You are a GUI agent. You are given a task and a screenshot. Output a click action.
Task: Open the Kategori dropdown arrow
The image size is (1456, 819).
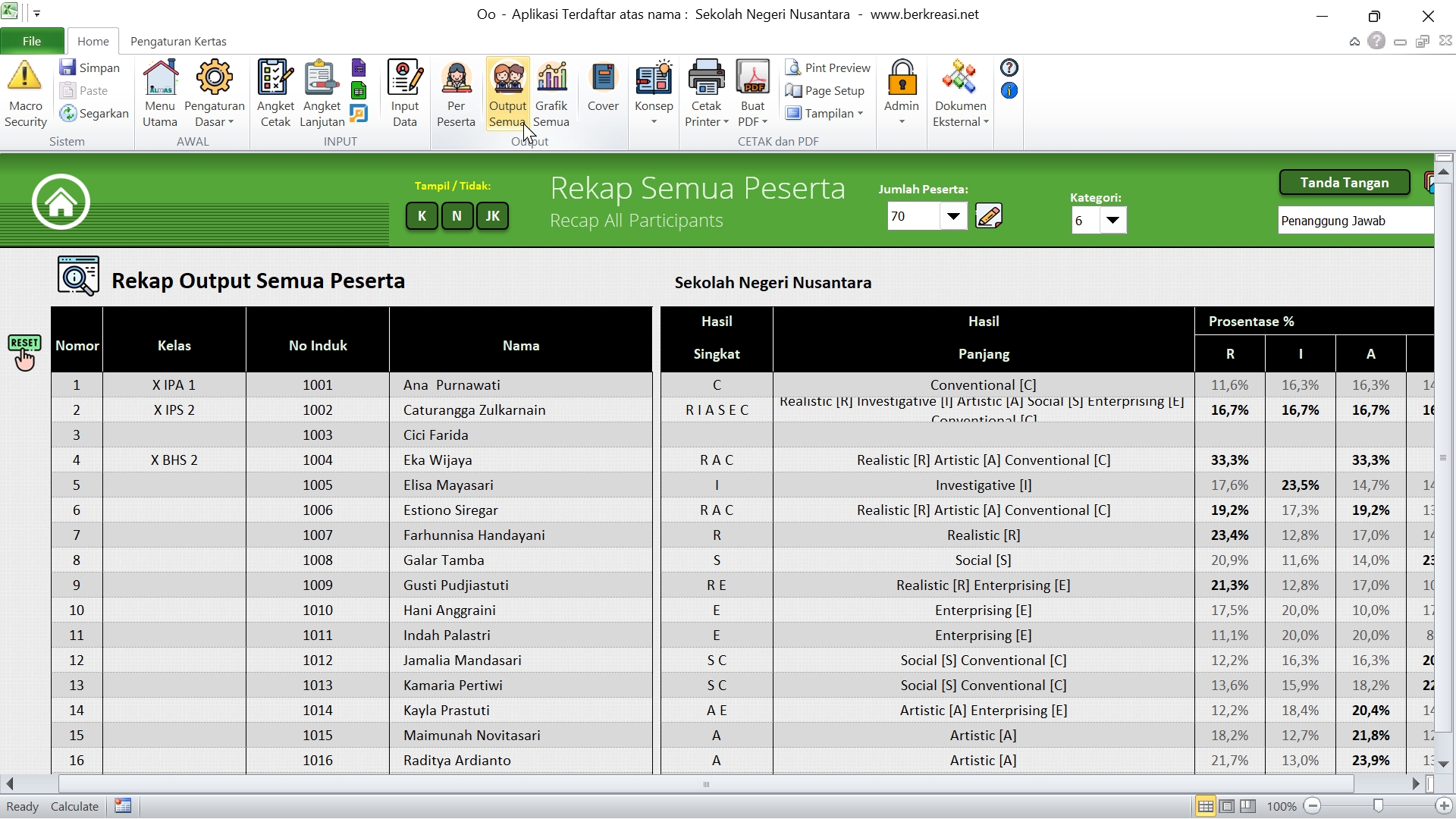(1112, 221)
